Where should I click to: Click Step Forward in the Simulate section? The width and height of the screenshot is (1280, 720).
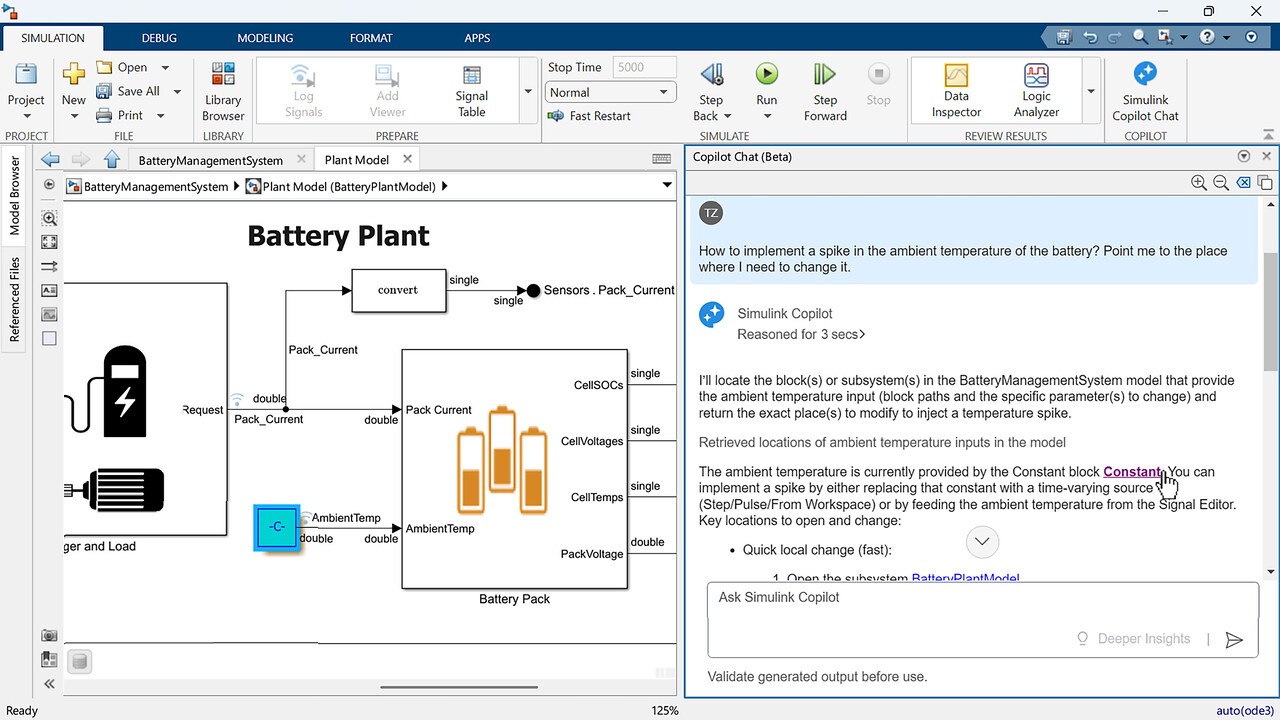click(825, 91)
